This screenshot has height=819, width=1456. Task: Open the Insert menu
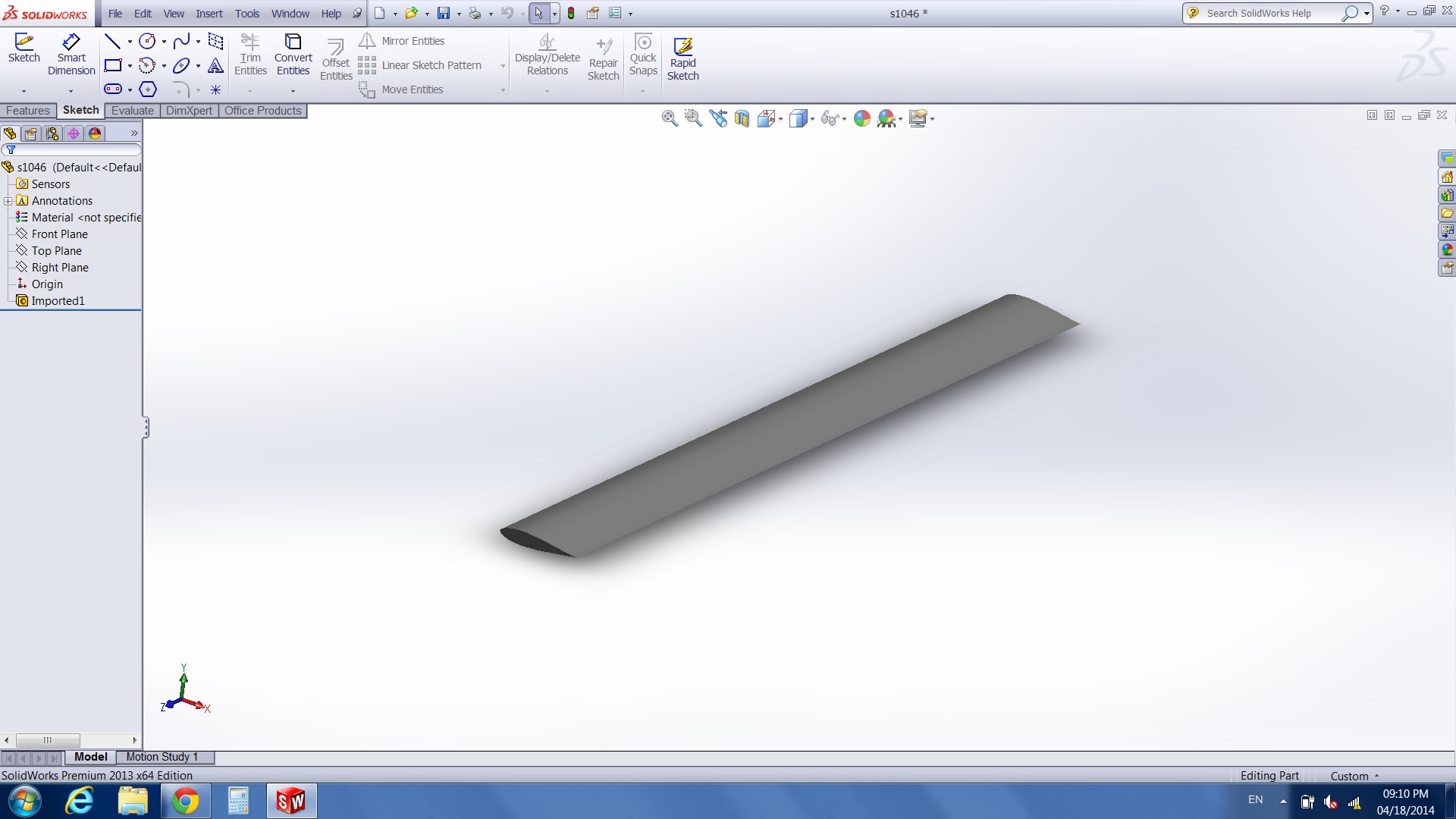(x=209, y=14)
